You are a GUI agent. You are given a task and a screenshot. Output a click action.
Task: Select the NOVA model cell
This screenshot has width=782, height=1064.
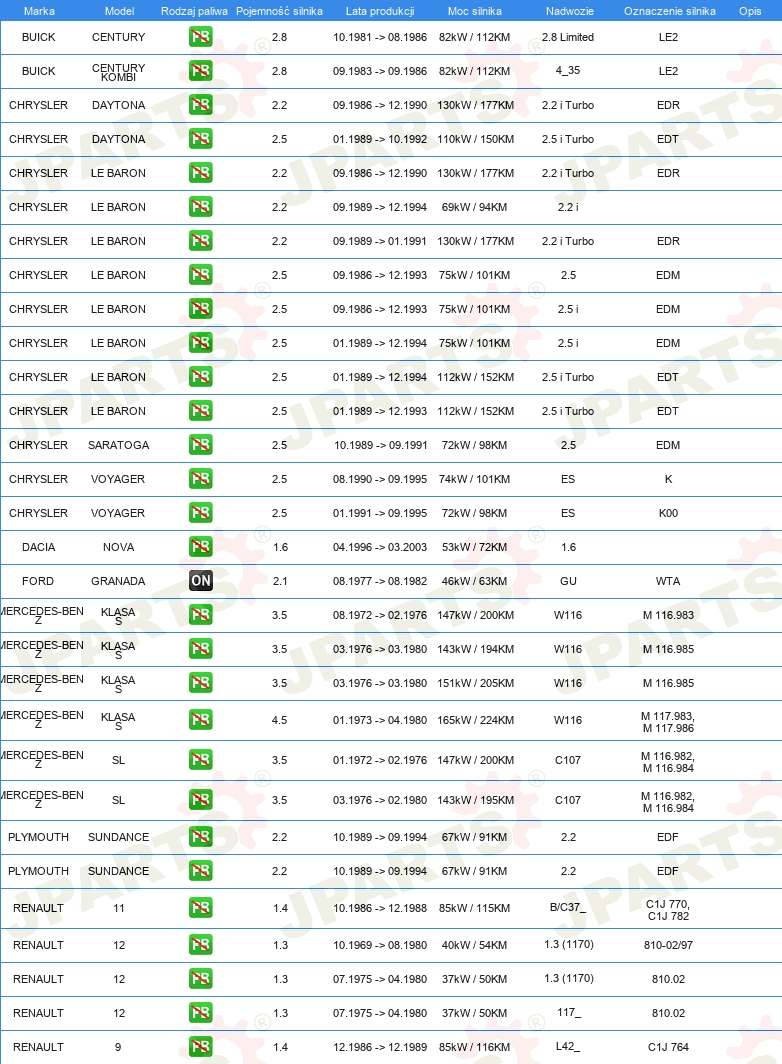point(118,546)
